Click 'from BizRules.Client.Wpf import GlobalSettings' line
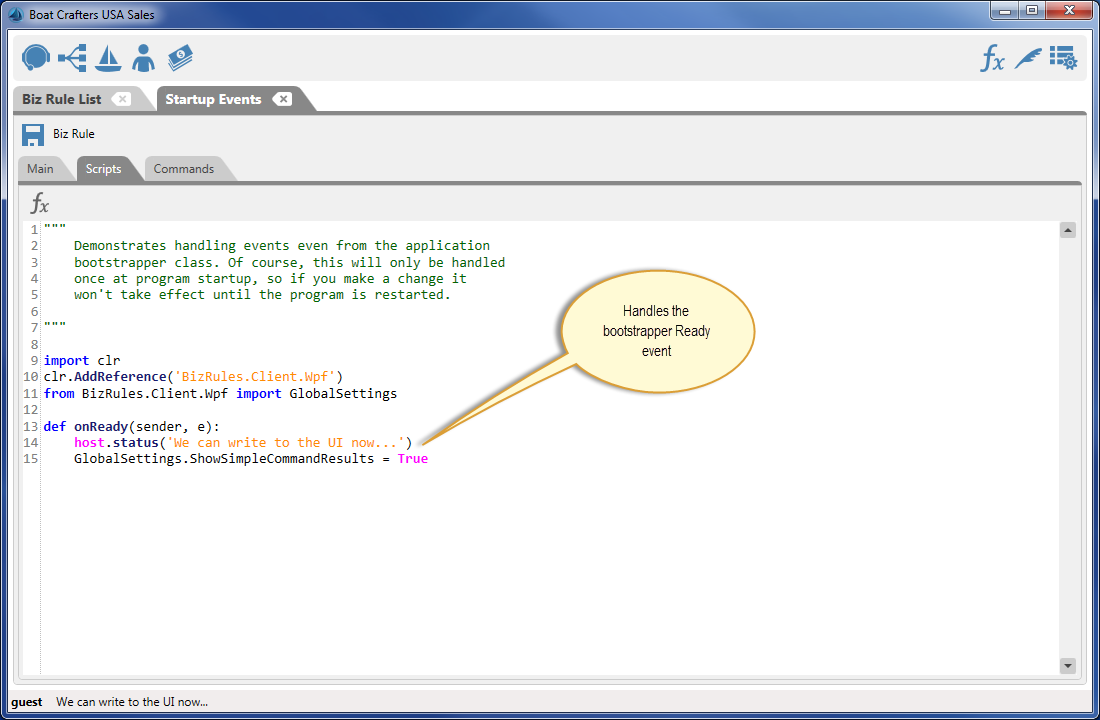The height and width of the screenshot is (720, 1100). pyautogui.click(x=220, y=394)
